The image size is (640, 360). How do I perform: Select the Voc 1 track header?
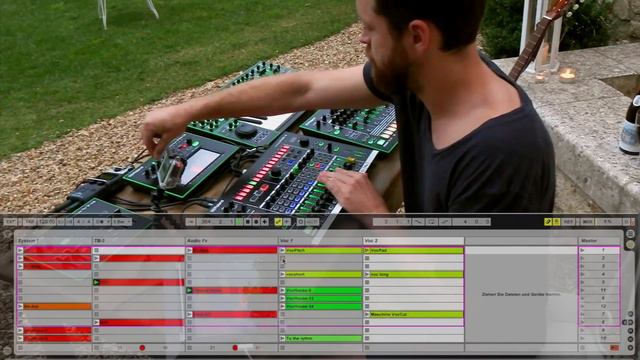click(320, 241)
